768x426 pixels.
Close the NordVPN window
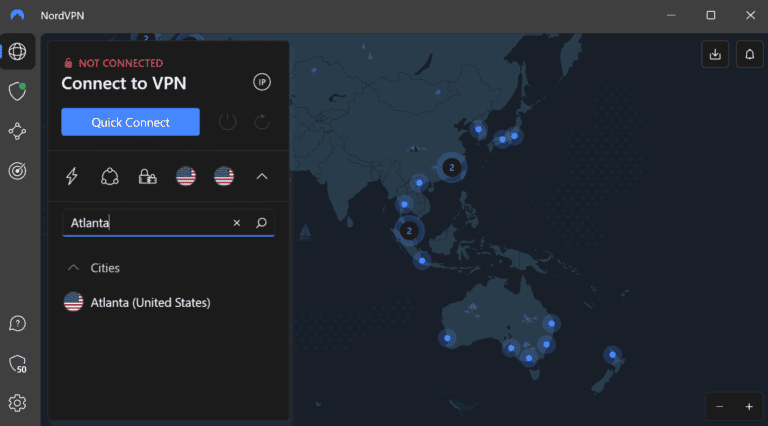tap(750, 15)
